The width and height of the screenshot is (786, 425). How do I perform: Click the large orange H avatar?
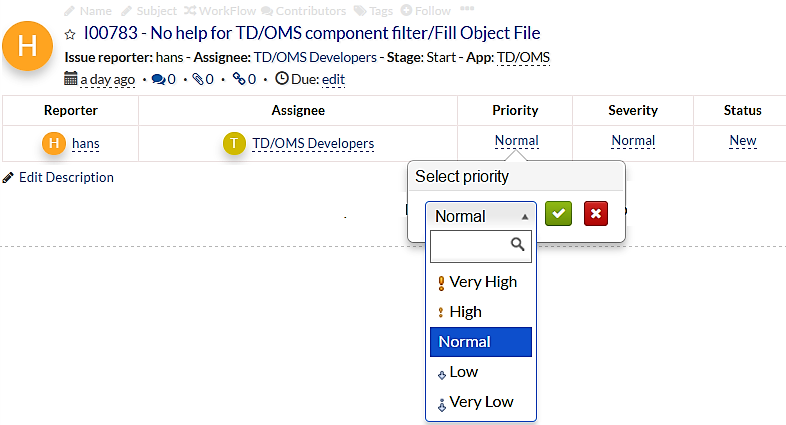click(29, 47)
